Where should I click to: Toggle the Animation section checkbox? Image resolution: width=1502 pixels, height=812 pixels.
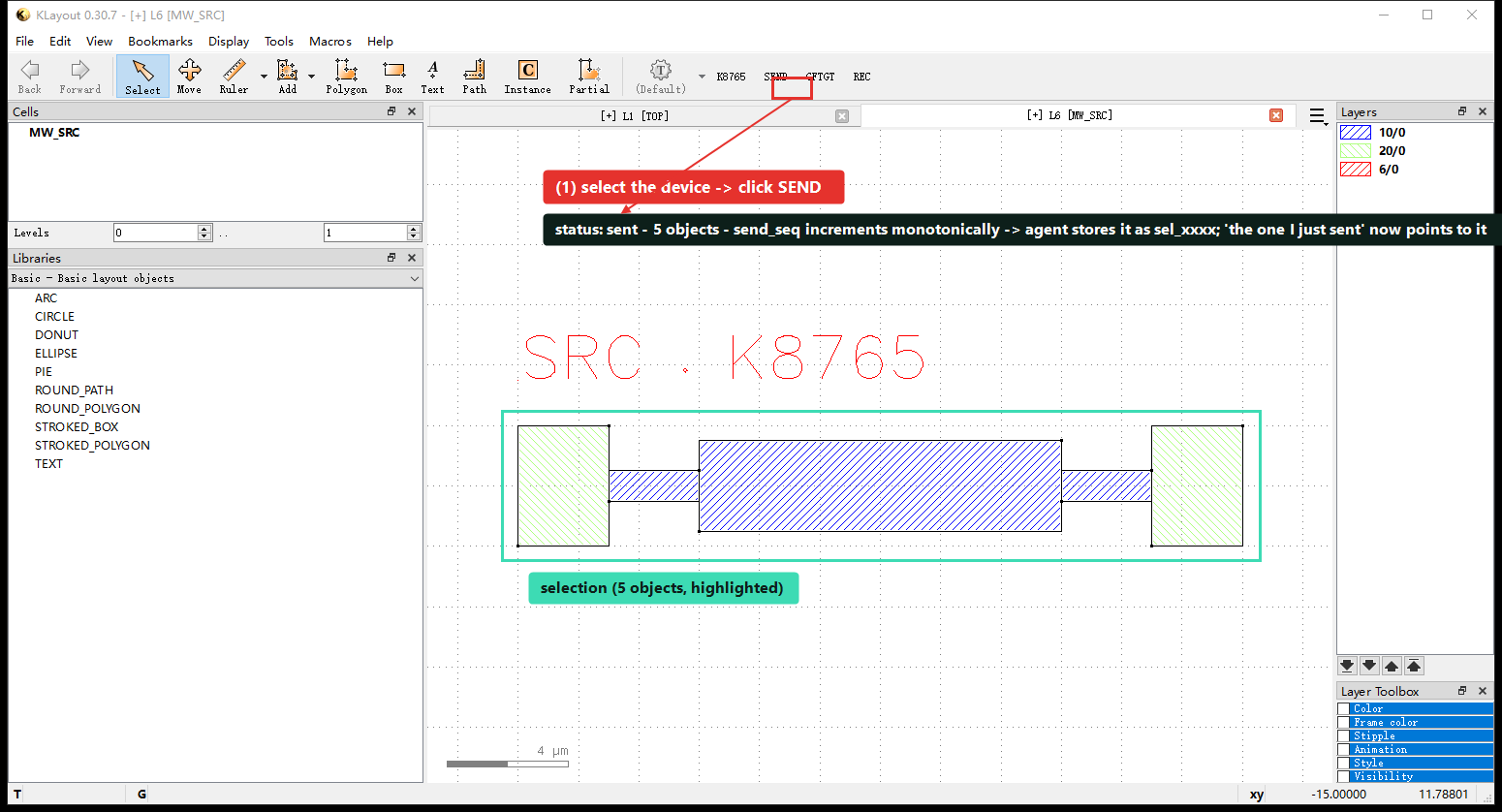coord(1344,750)
